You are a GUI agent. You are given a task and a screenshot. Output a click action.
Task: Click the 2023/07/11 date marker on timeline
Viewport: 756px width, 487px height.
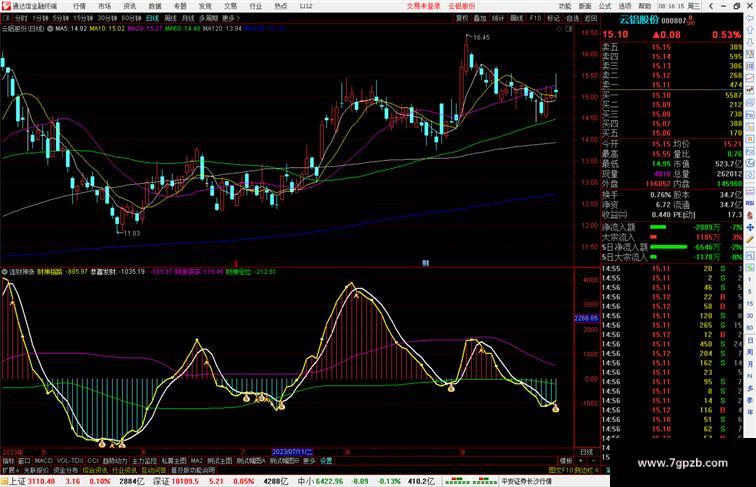point(292,452)
